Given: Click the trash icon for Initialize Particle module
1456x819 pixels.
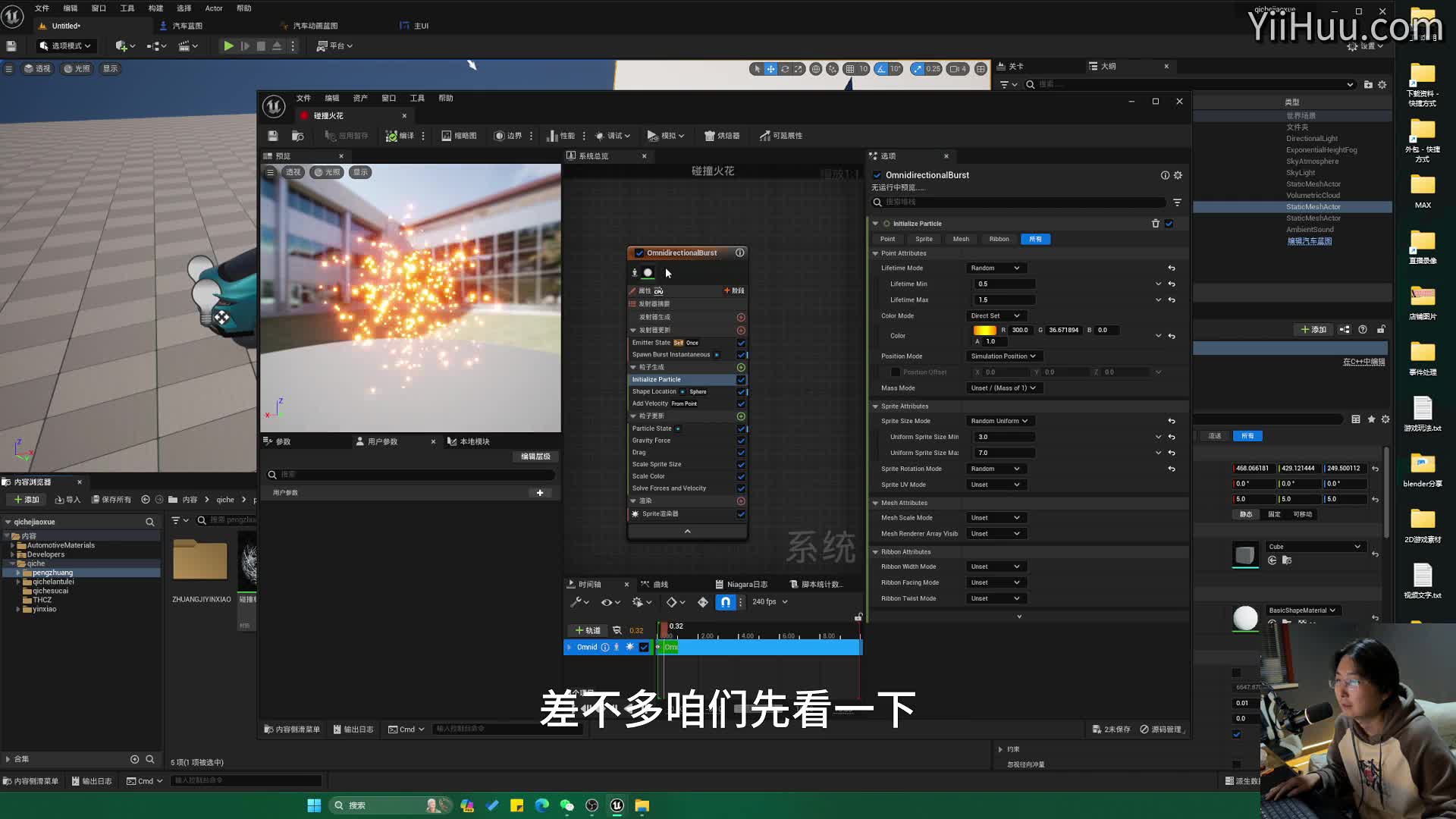Looking at the screenshot, I should pos(1156,224).
